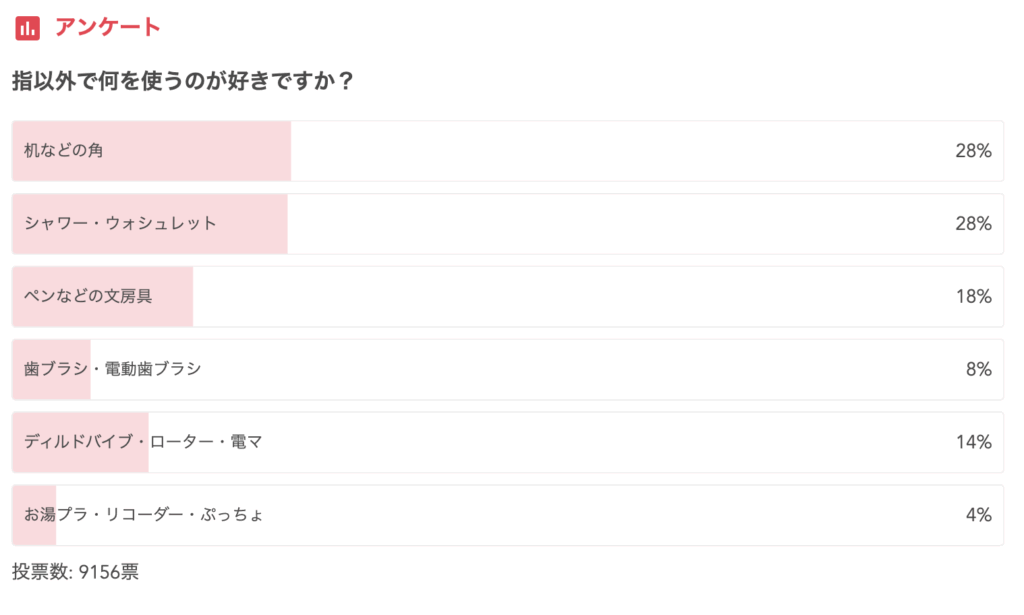Pick the お湯プラ・リコーダー・ぷっちょ option label

(x=144, y=515)
